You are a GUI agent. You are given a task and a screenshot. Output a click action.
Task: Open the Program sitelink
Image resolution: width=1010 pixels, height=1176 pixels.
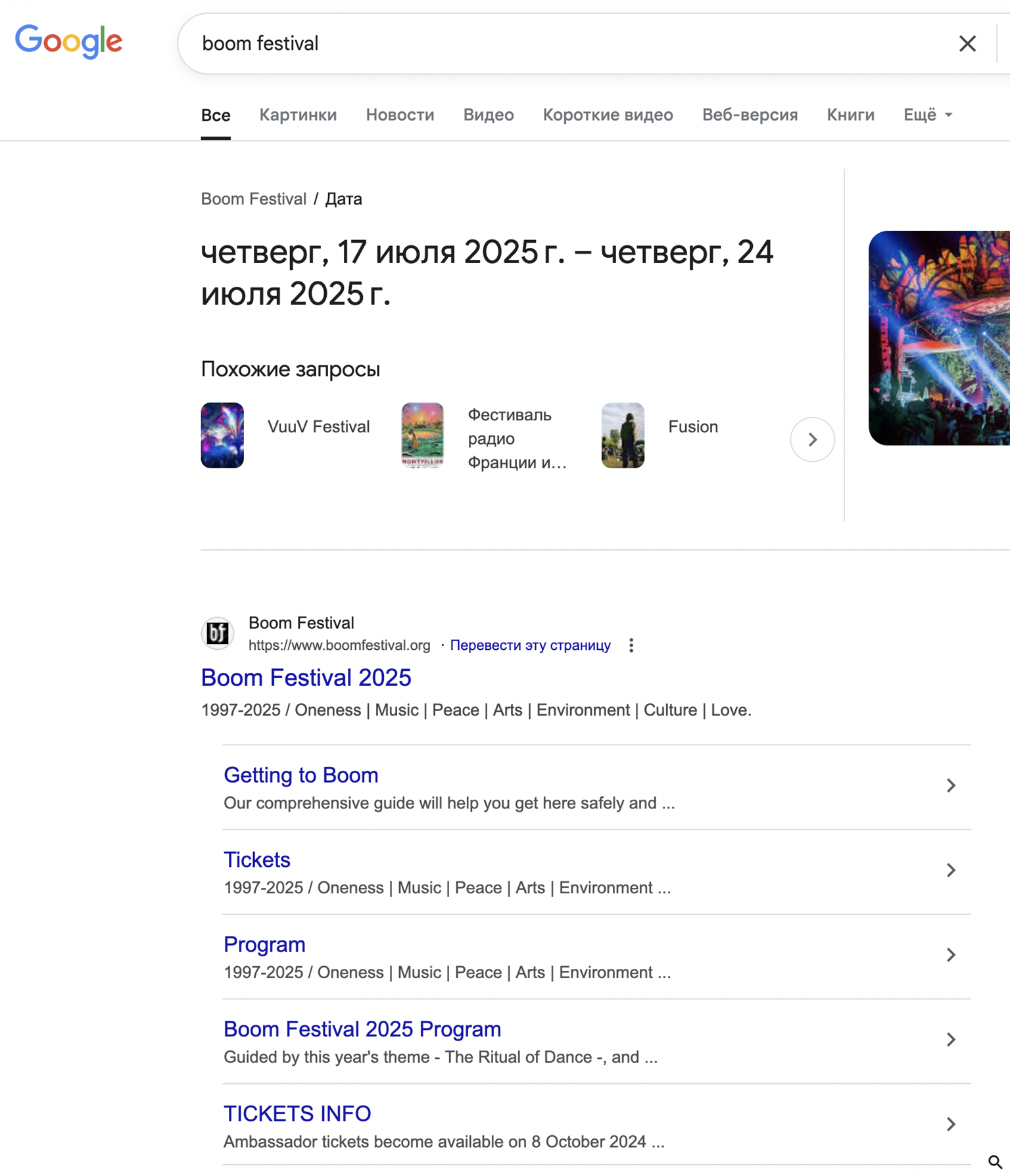264,945
